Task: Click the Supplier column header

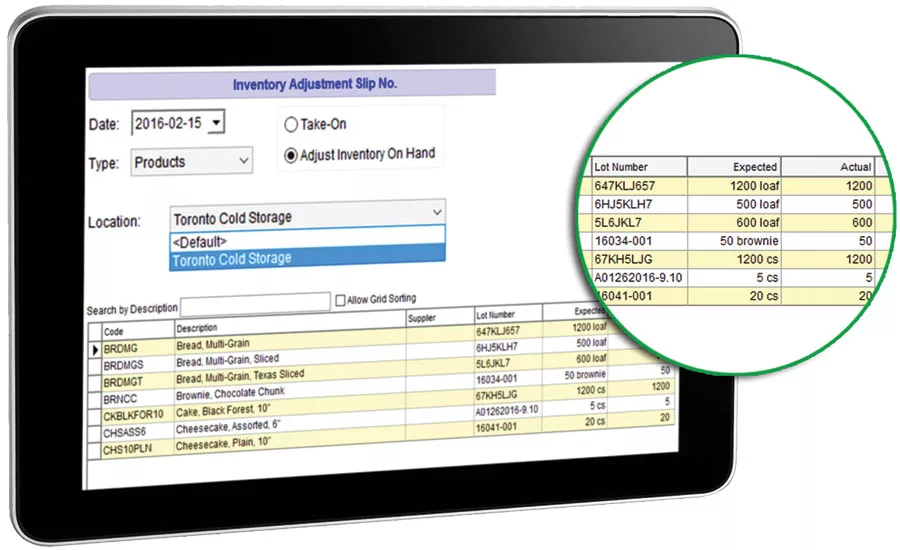Action: coord(440,317)
